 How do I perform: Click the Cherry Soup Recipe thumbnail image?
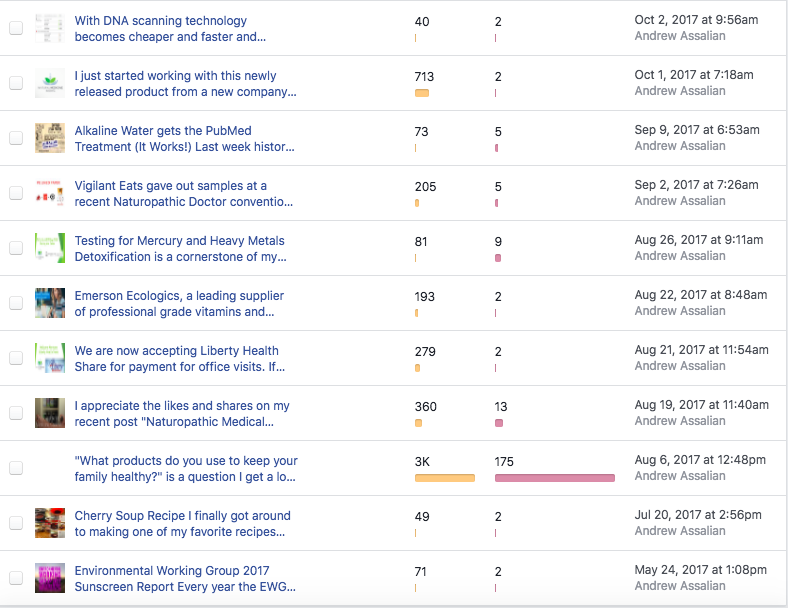pyautogui.click(x=50, y=523)
